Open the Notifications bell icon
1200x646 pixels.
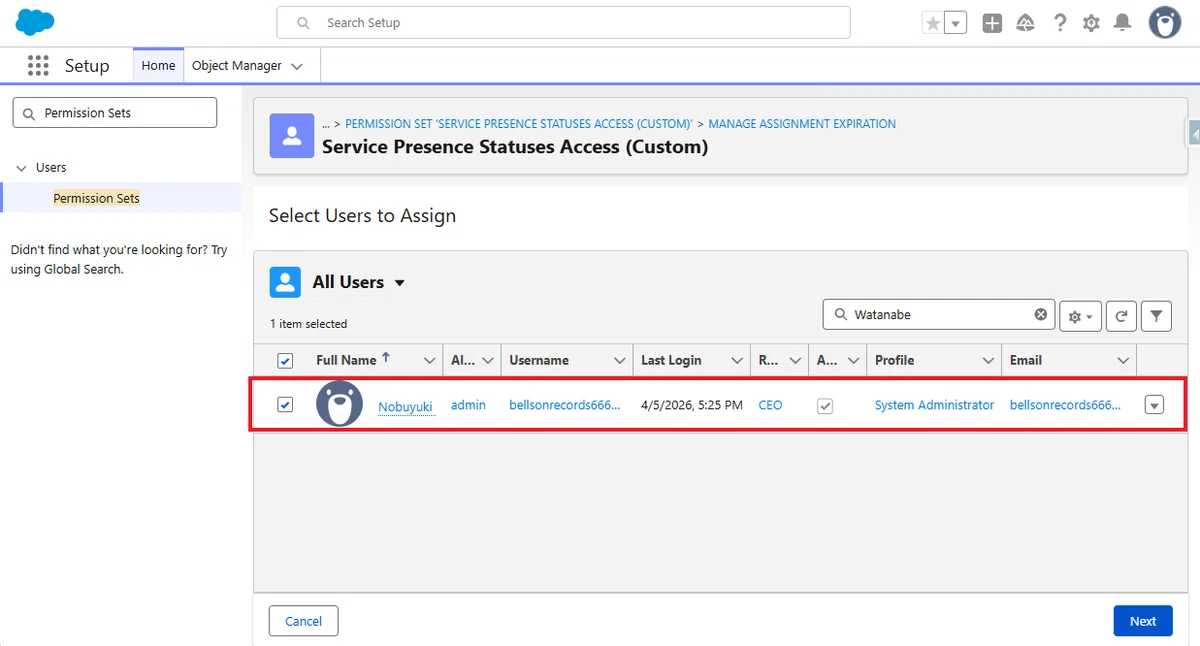(x=1123, y=23)
